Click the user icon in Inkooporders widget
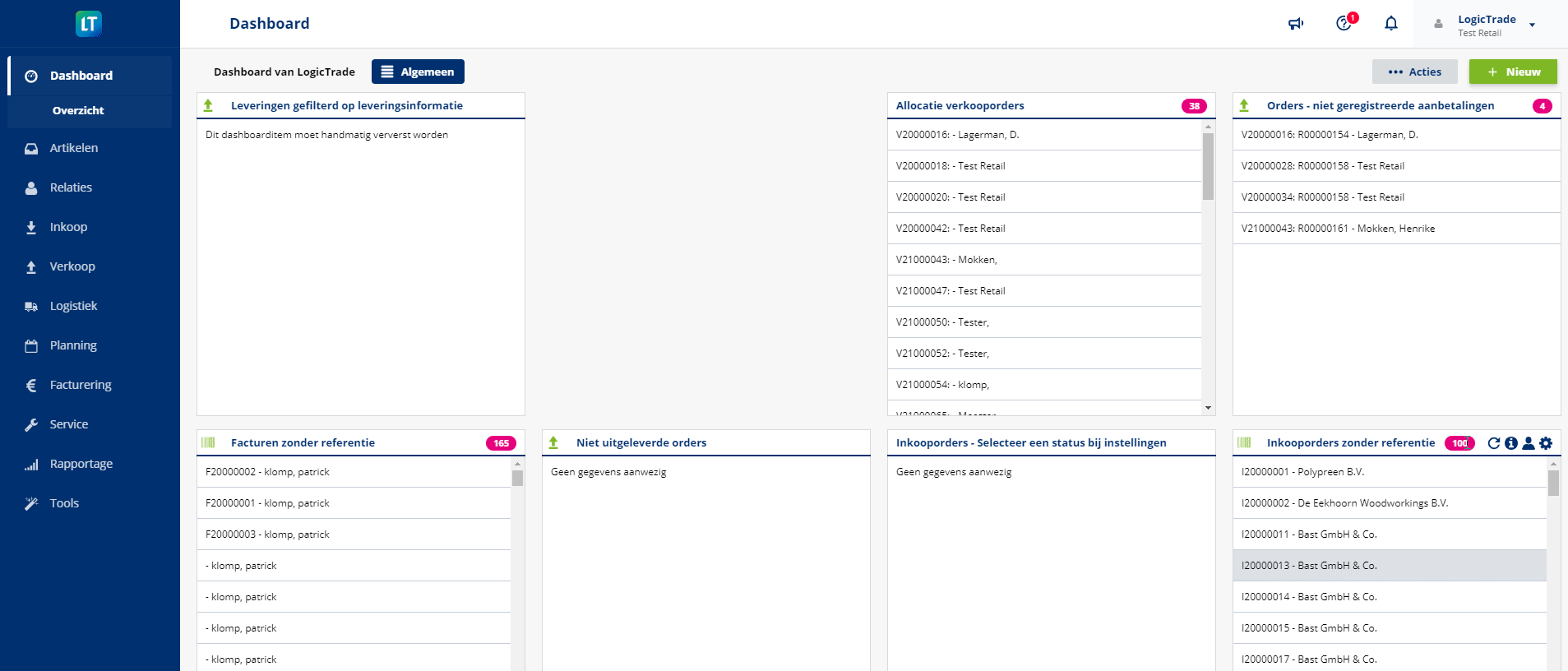This screenshot has height=671, width=1568. [1529, 443]
